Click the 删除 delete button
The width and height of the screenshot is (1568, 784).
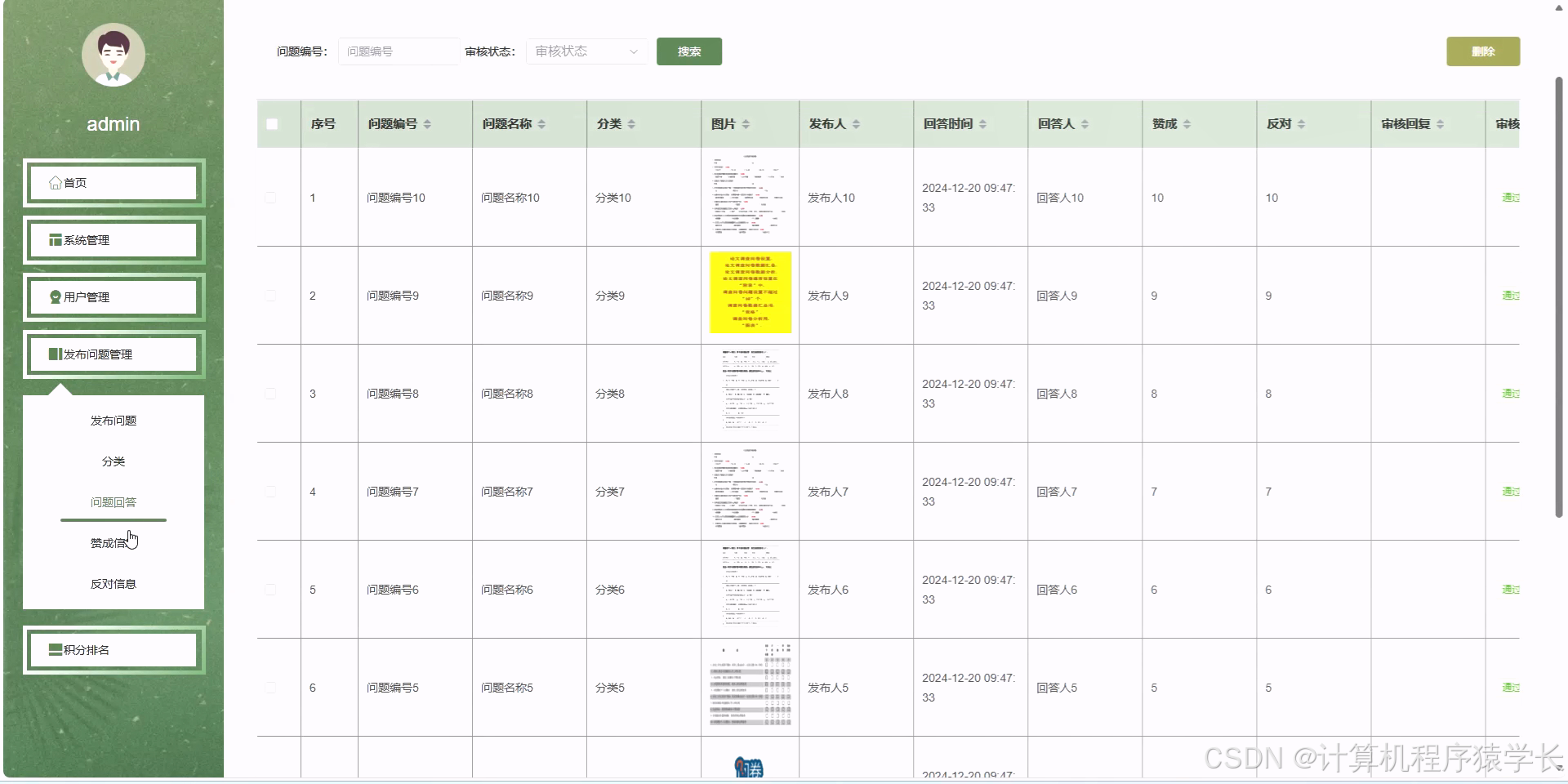point(1483,51)
